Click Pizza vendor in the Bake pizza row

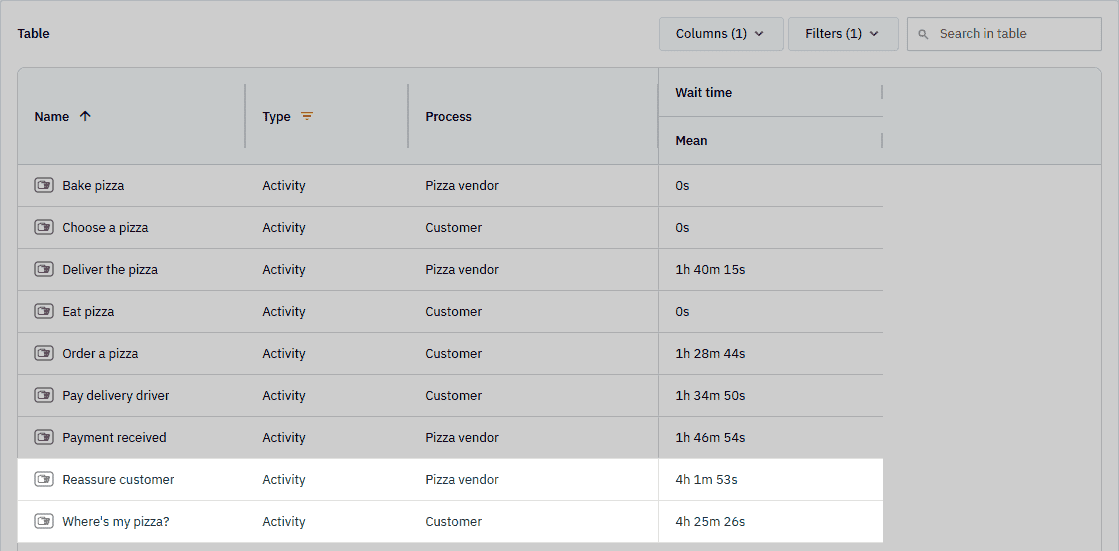pyautogui.click(x=462, y=186)
